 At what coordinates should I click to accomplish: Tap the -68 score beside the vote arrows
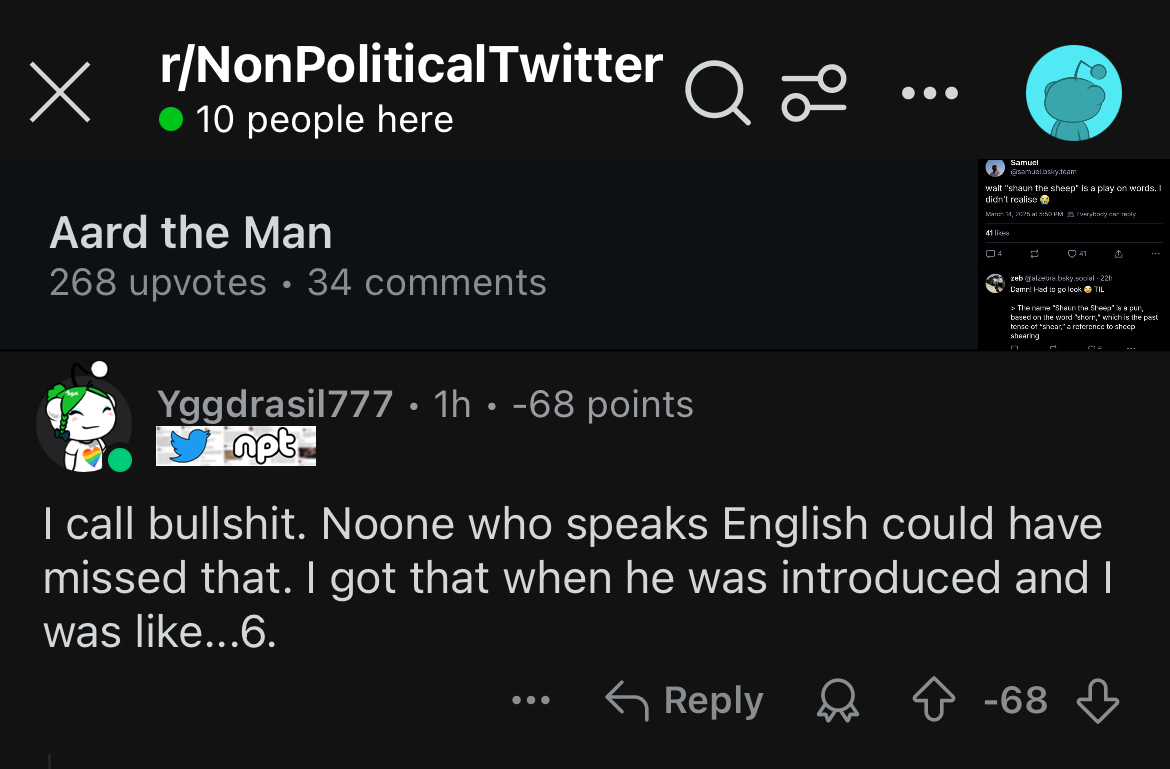coord(1015,701)
